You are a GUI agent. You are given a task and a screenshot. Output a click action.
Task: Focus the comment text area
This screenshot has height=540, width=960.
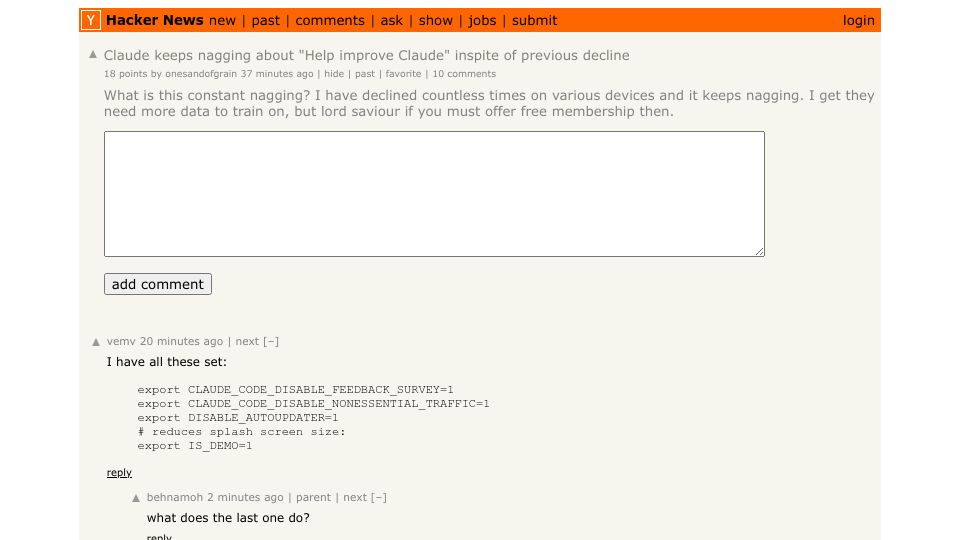coord(434,193)
